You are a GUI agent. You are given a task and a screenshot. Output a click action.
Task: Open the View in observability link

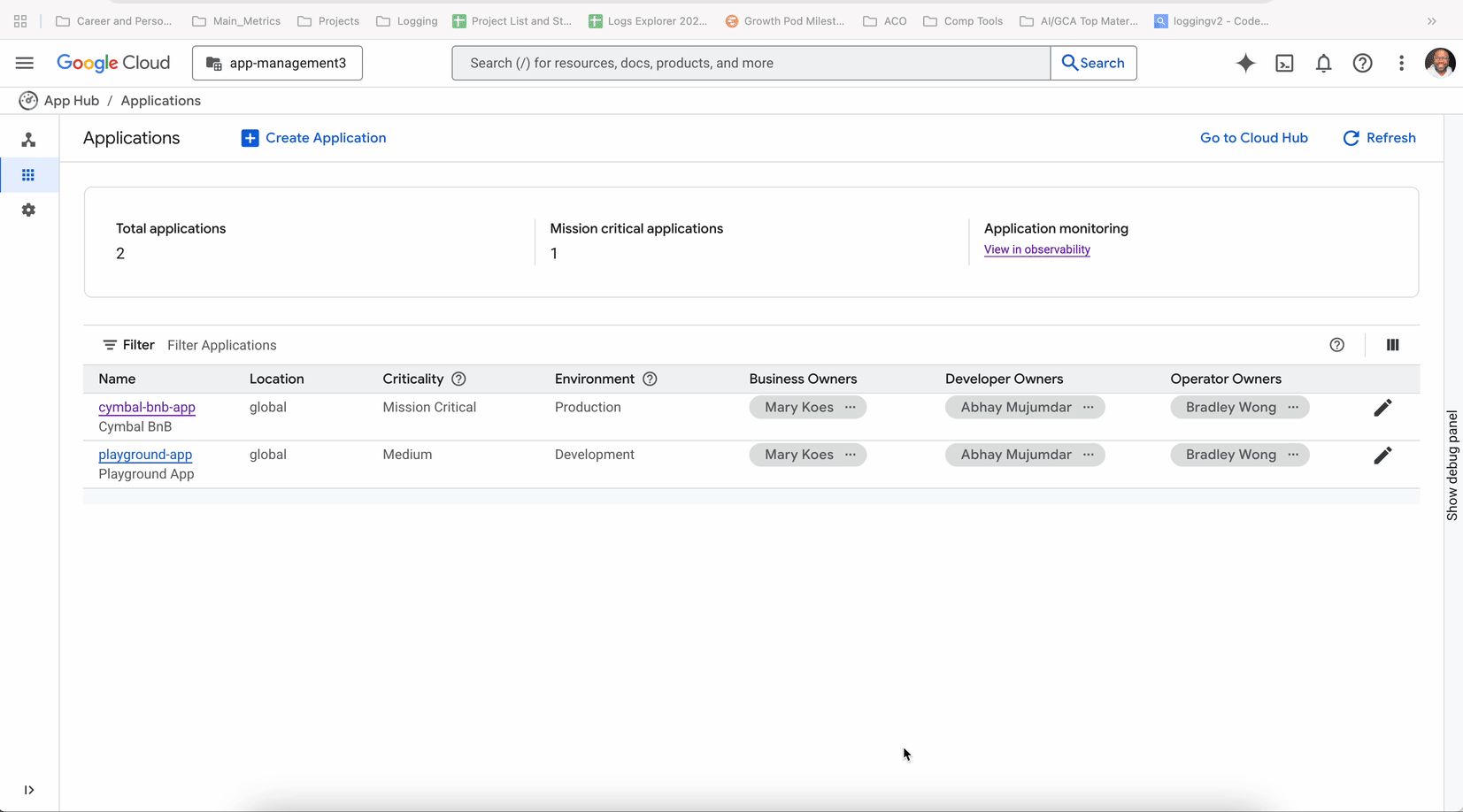coord(1036,249)
